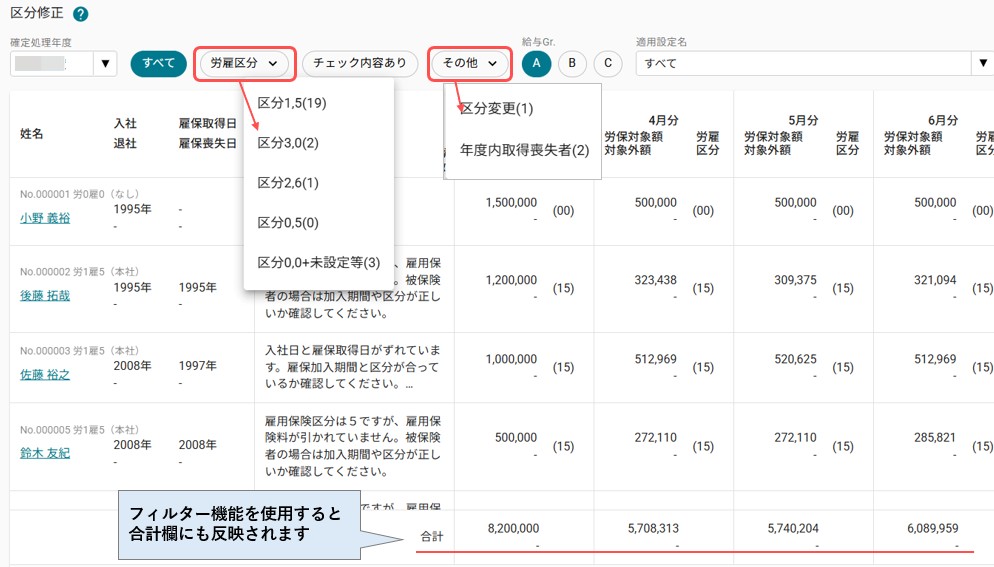
Task: Select salary group C
Action: [608, 63]
